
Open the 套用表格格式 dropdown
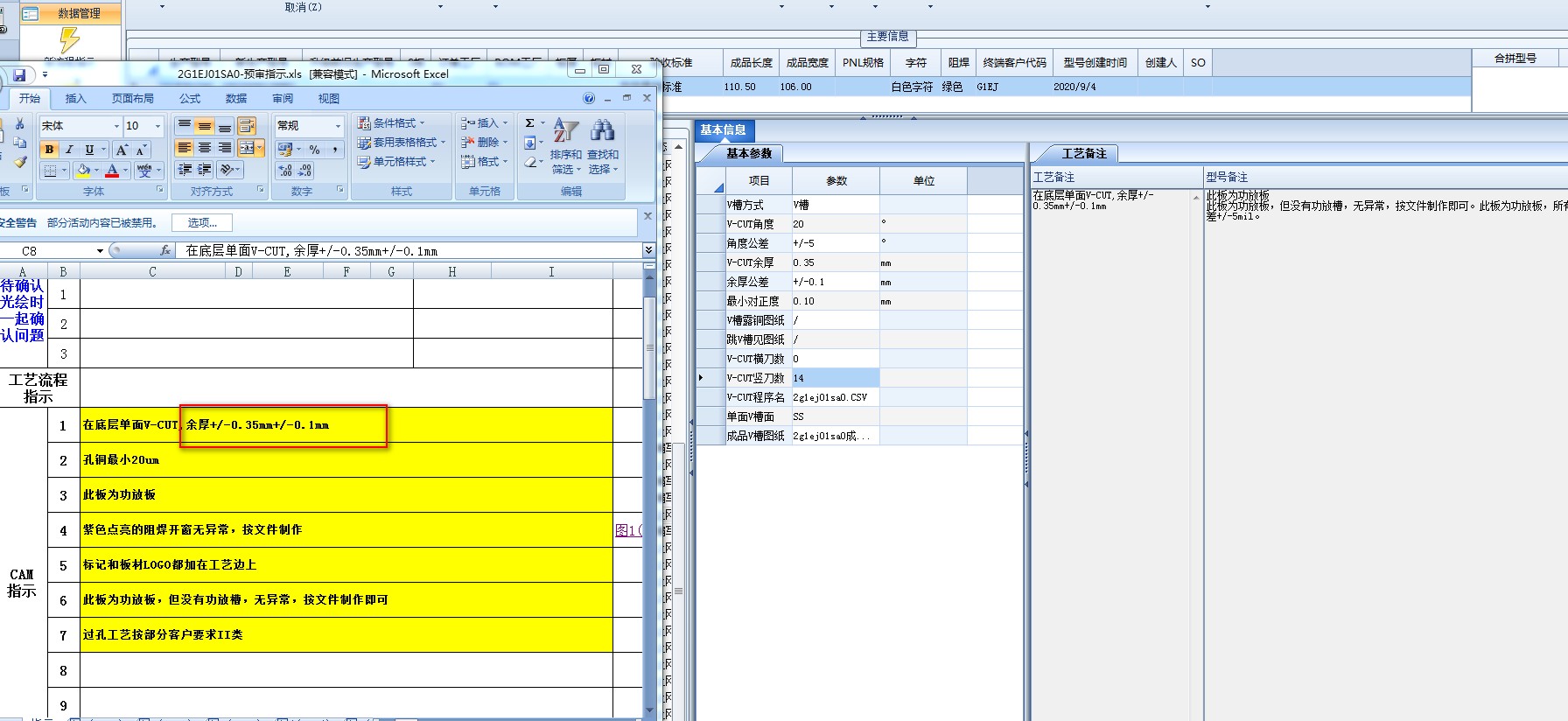pyautogui.click(x=402, y=143)
